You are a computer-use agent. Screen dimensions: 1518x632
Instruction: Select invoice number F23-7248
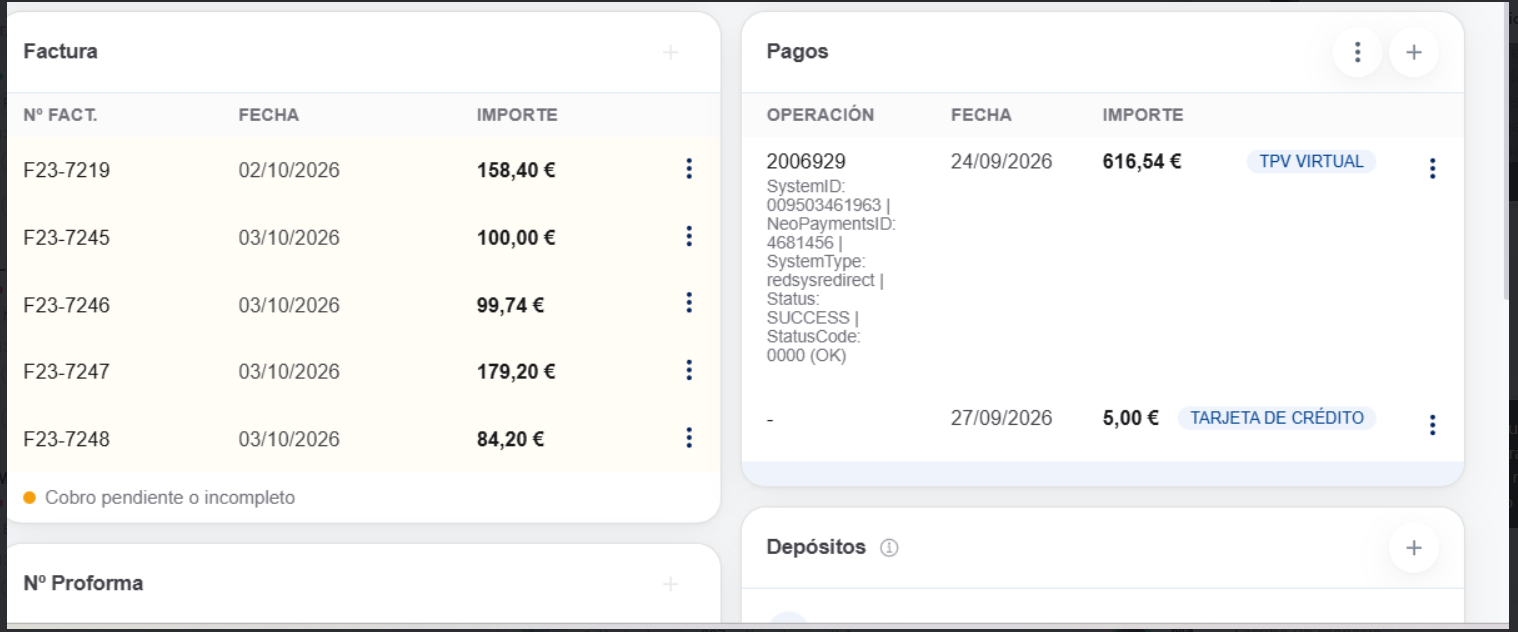point(67,439)
